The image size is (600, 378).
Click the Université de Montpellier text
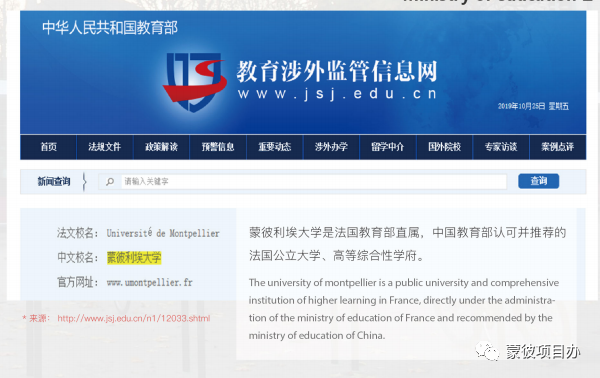(x=163, y=233)
